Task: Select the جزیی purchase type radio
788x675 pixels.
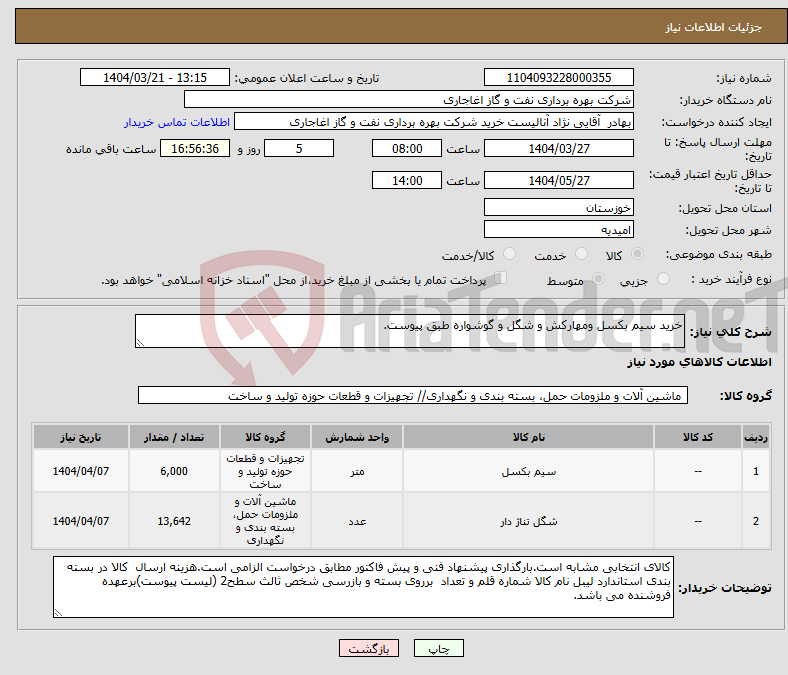Action: pyautogui.click(x=663, y=278)
